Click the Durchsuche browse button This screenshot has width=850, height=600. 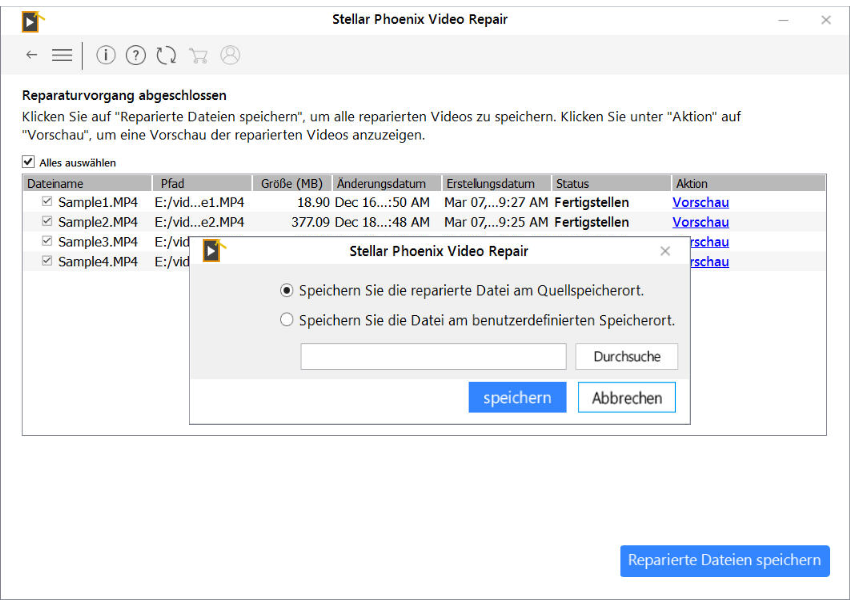pyautogui.click(x=626, y=357)
